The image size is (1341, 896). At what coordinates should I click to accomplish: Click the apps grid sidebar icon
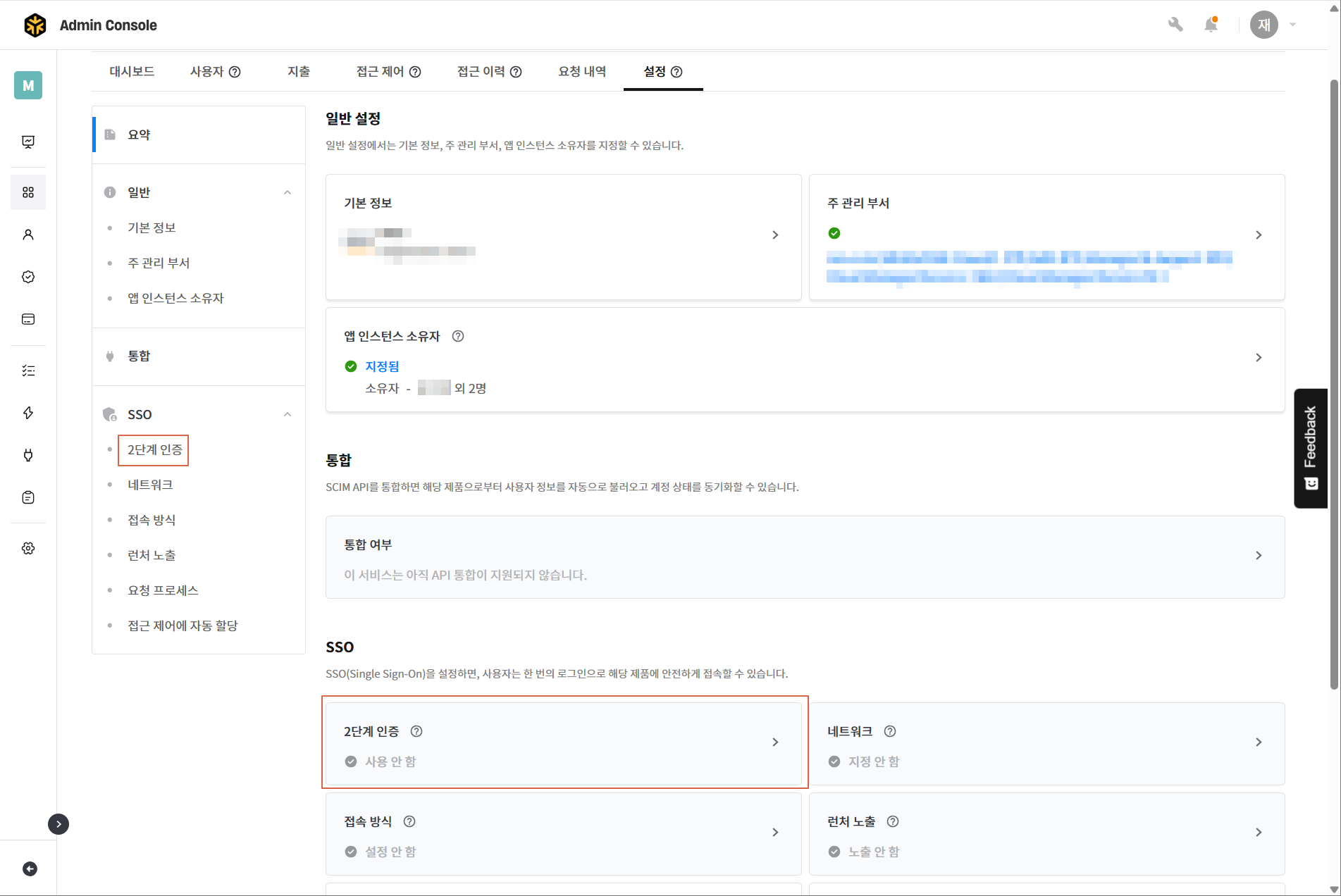click(x=28, y=192)
